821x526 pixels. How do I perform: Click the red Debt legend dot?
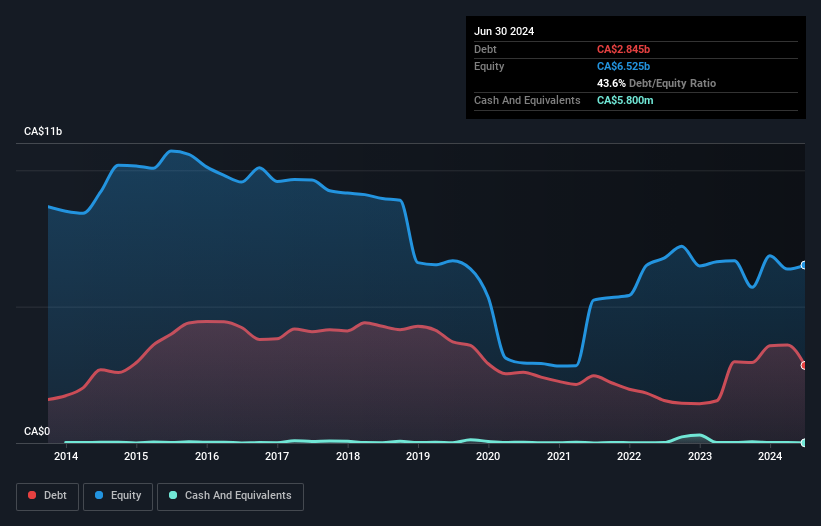pyautogui.click(x=32, y=495)
